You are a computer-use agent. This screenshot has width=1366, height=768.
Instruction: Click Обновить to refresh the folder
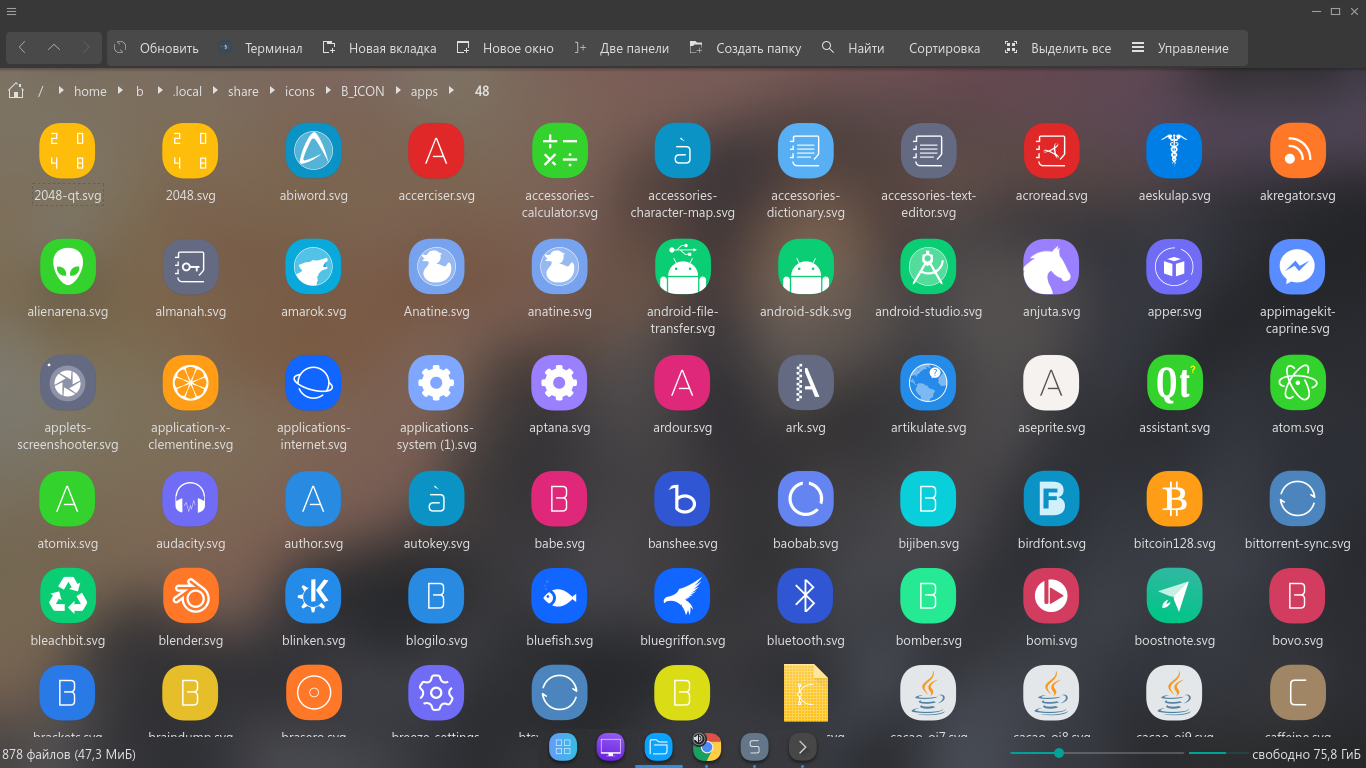[x=156, y=48]
